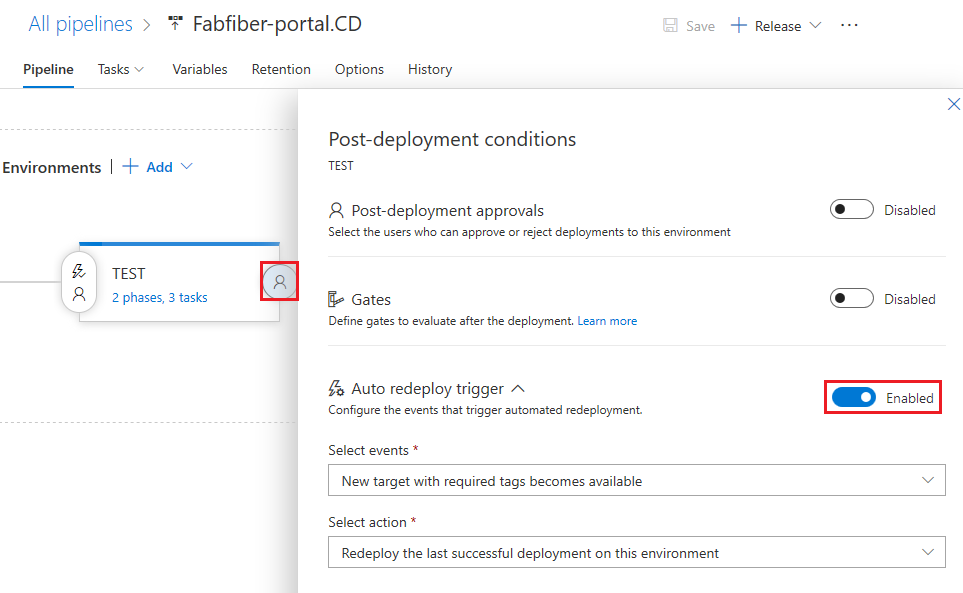The height and width of the screenshot is (593, 963).
Task: Switch to the Variables tab
Action: tap(199, 69)
